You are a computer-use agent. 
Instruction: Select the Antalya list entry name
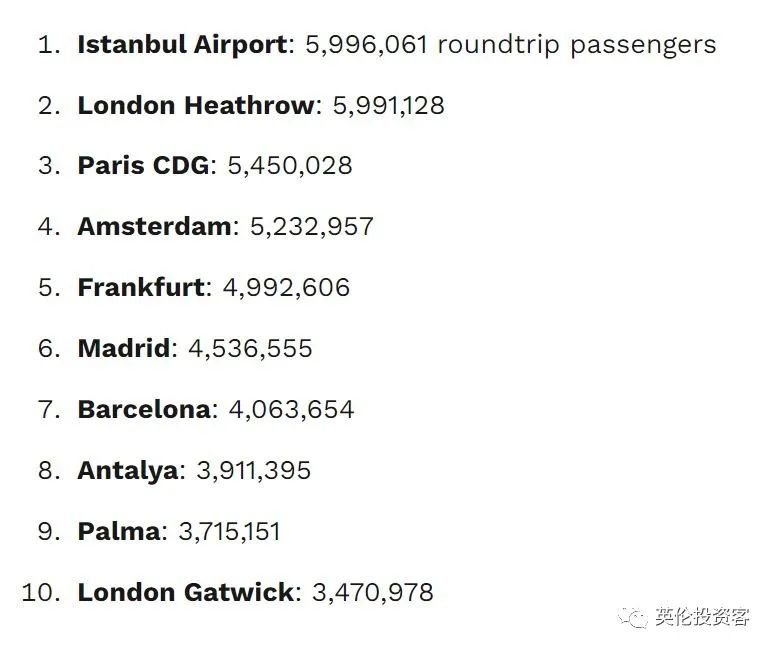click(127, 471)
